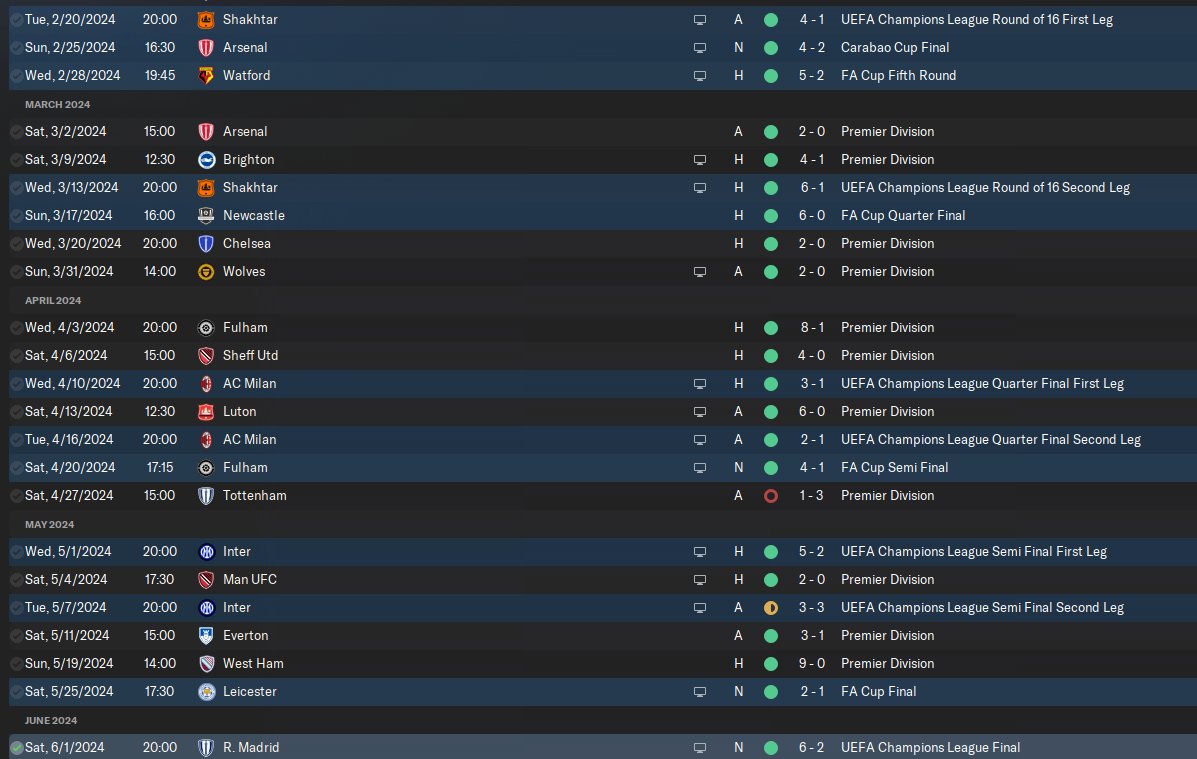Click the yellow draw indicator for Inter away
Viewport: 1197px width, 759px height.
pos(771,609)
